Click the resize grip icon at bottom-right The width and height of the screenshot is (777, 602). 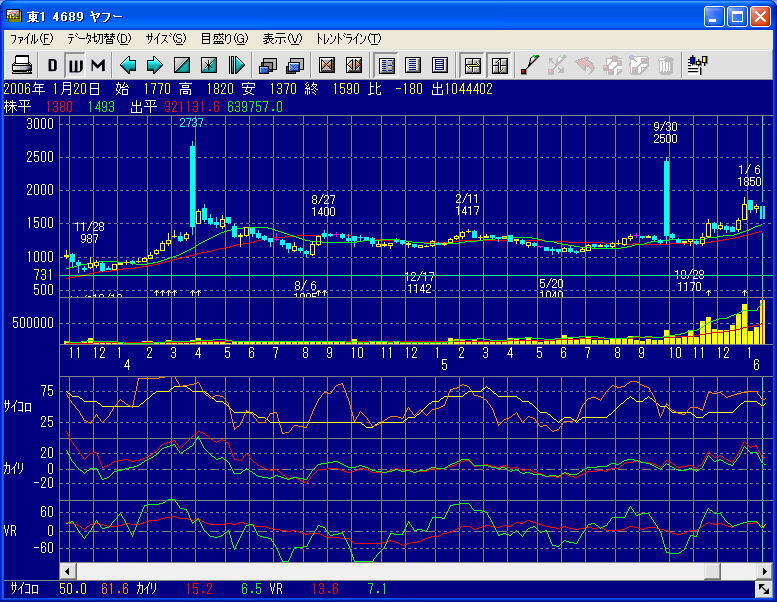763,589
